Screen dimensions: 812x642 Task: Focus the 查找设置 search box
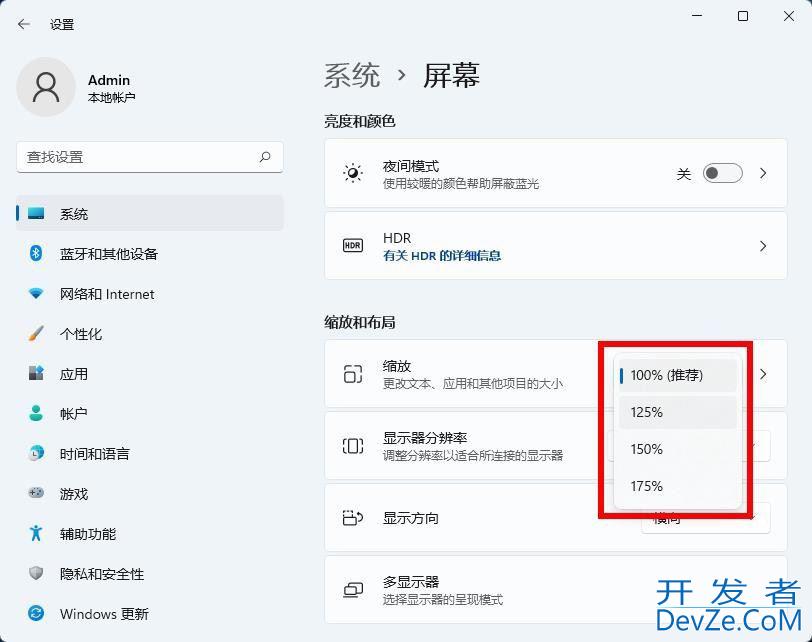(150, 156)
